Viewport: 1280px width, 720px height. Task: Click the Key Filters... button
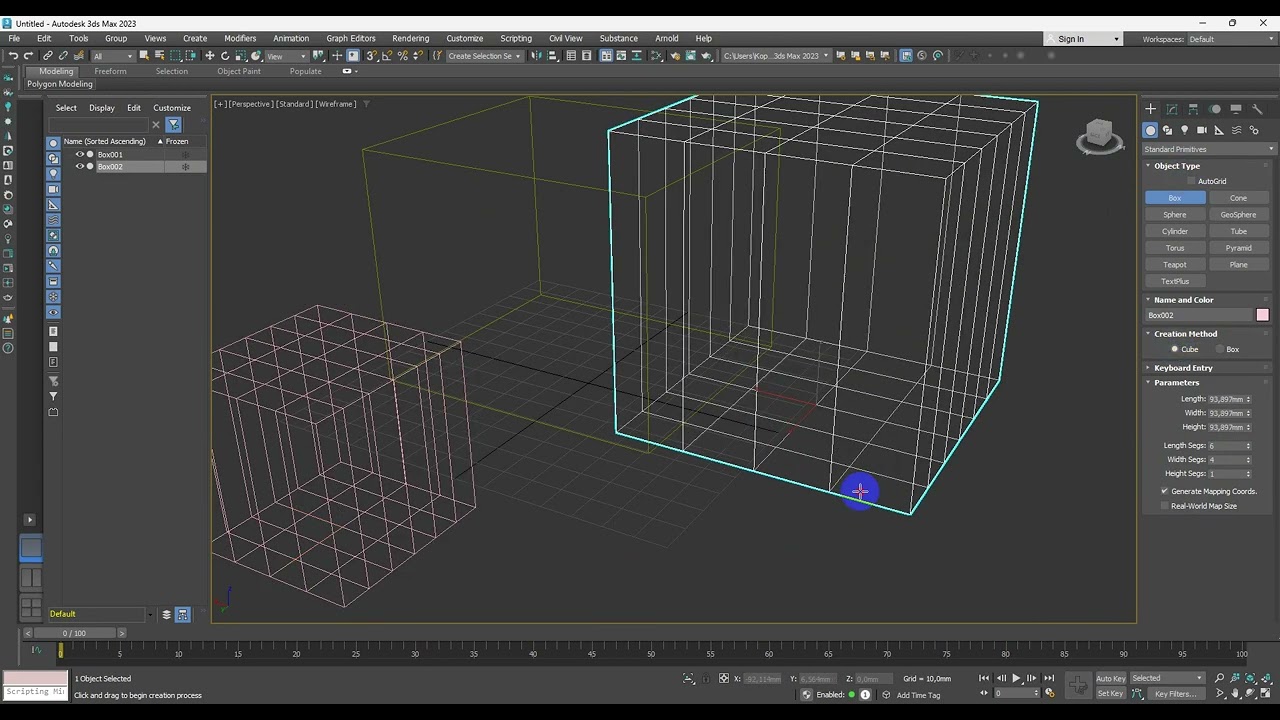(x=1175, y=693)
